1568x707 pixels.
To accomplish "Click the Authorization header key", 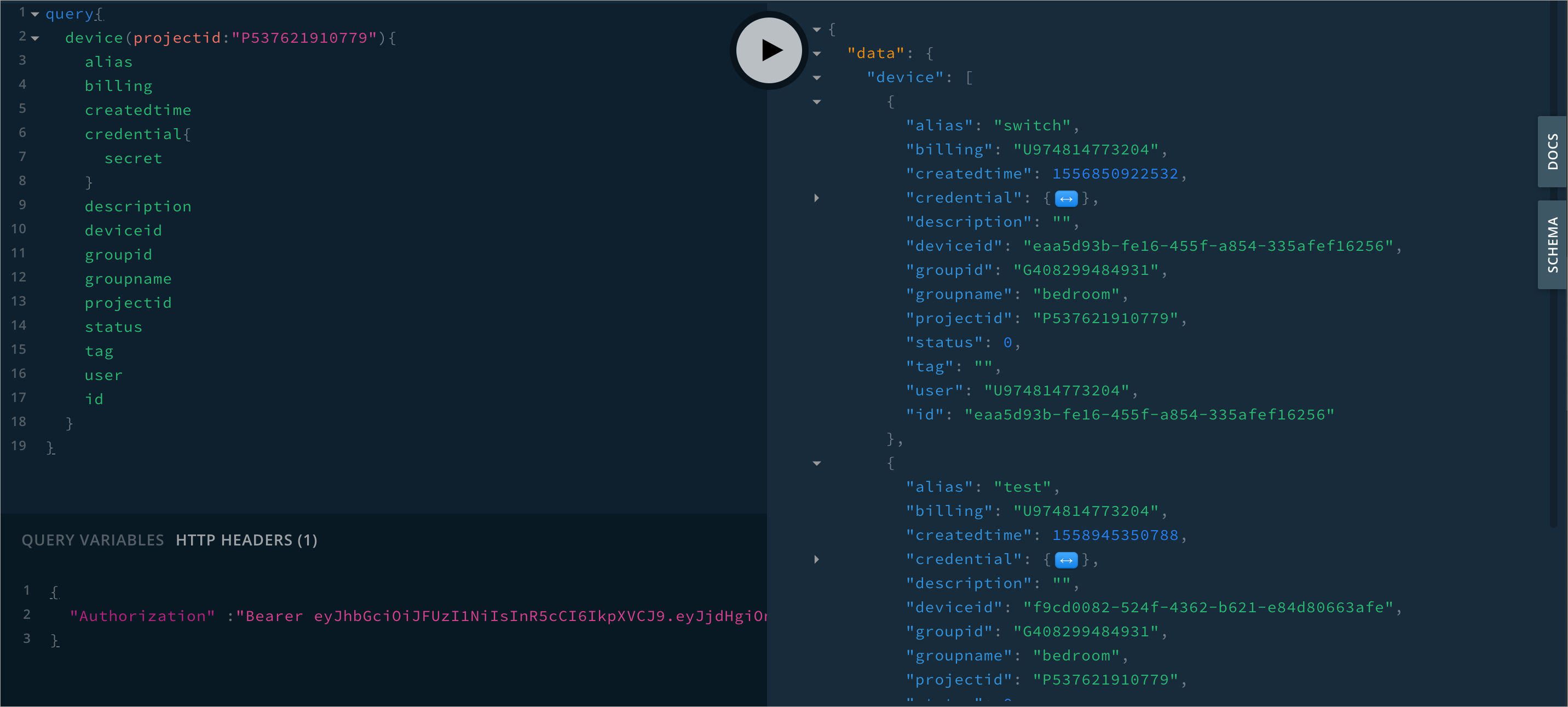I will tap(142, 616).
